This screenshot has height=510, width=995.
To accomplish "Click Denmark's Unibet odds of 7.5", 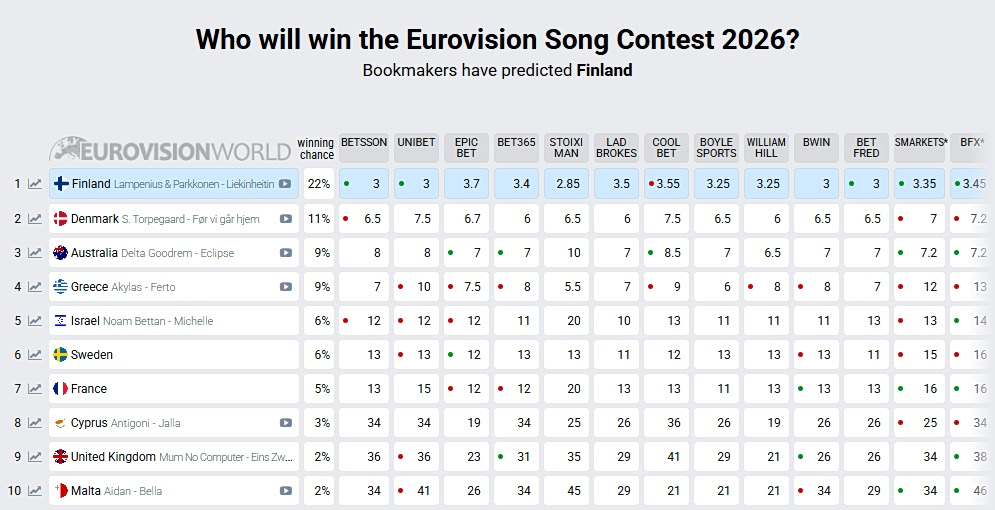I will coord(417,218).
